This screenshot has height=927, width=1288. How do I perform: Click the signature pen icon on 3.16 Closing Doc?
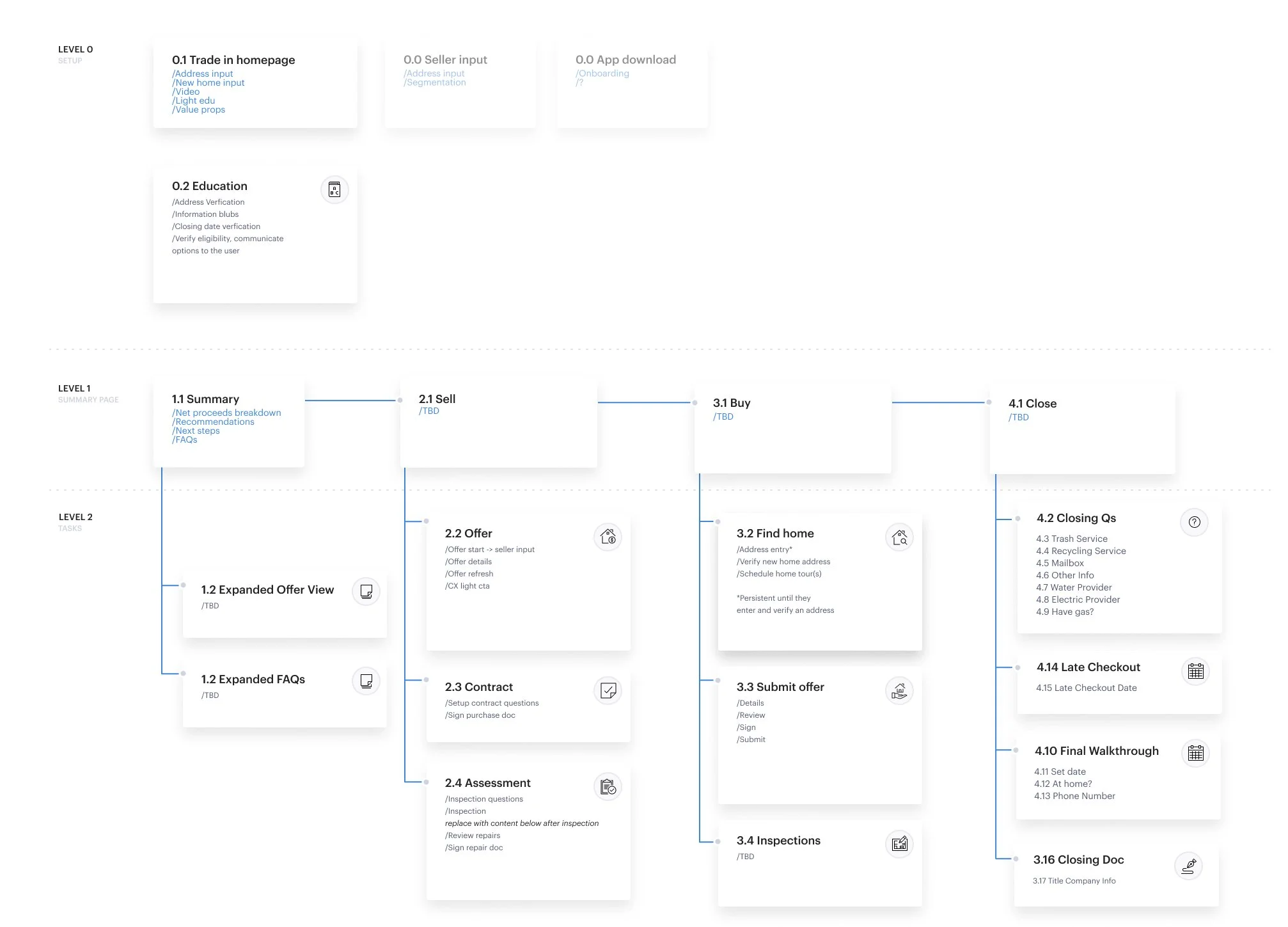(1189, 866)
